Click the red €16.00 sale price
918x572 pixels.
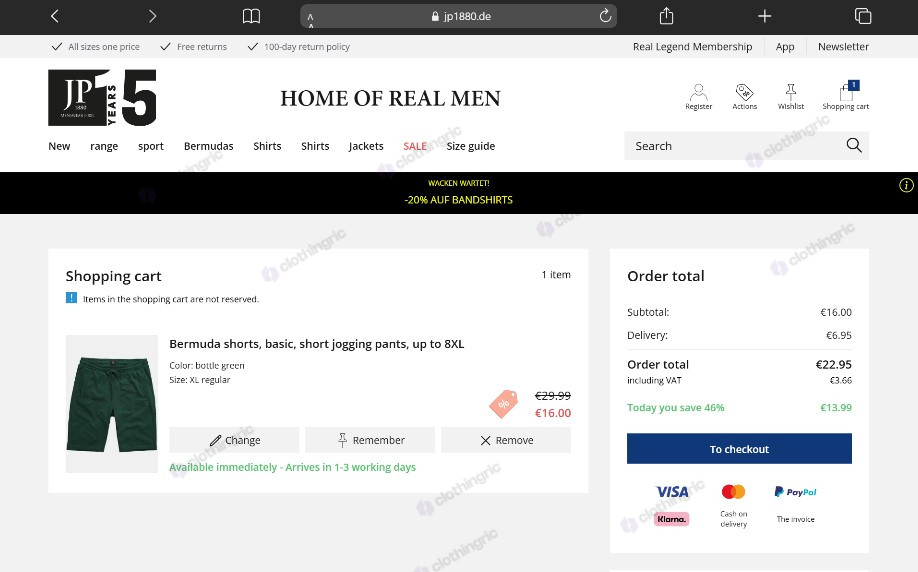(x=553, y=413)
